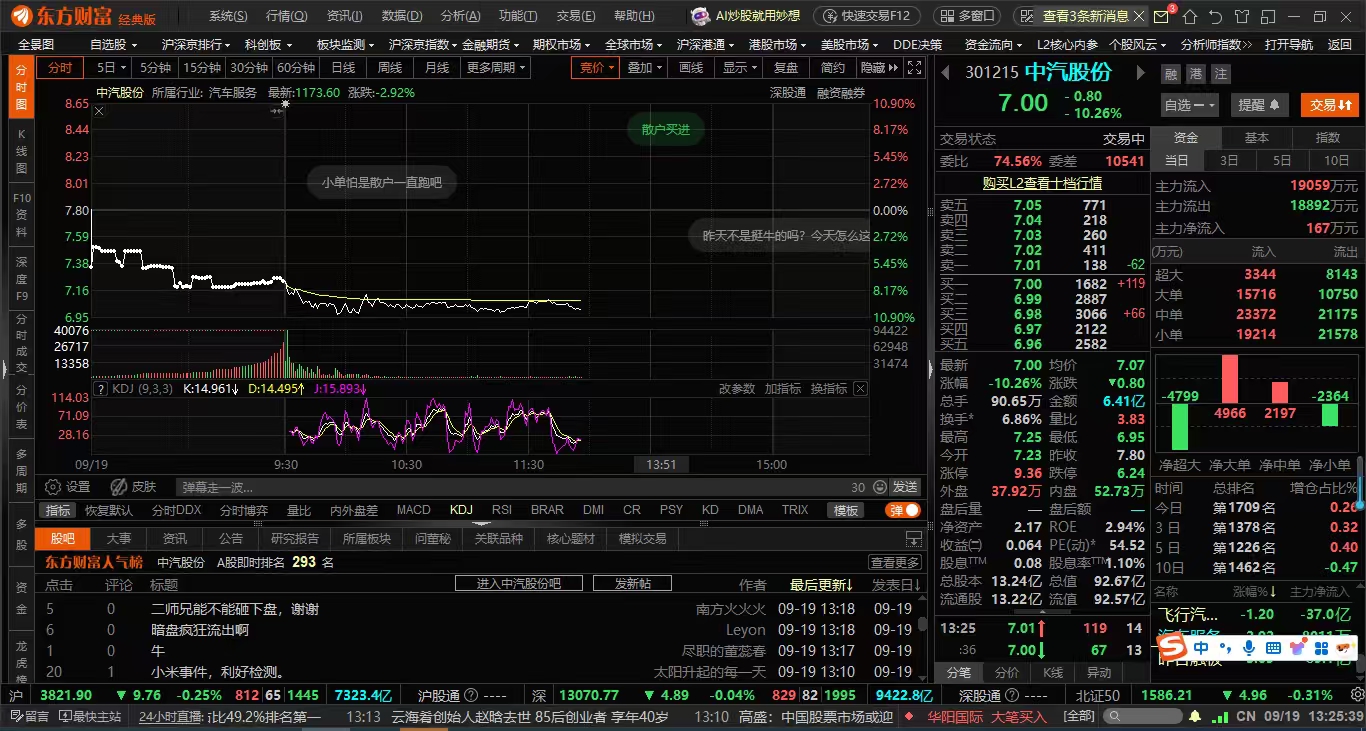This screenshot has height=731, width=1366.
Task: Open 深度F9 sidebar item
Action: [21, 279]
